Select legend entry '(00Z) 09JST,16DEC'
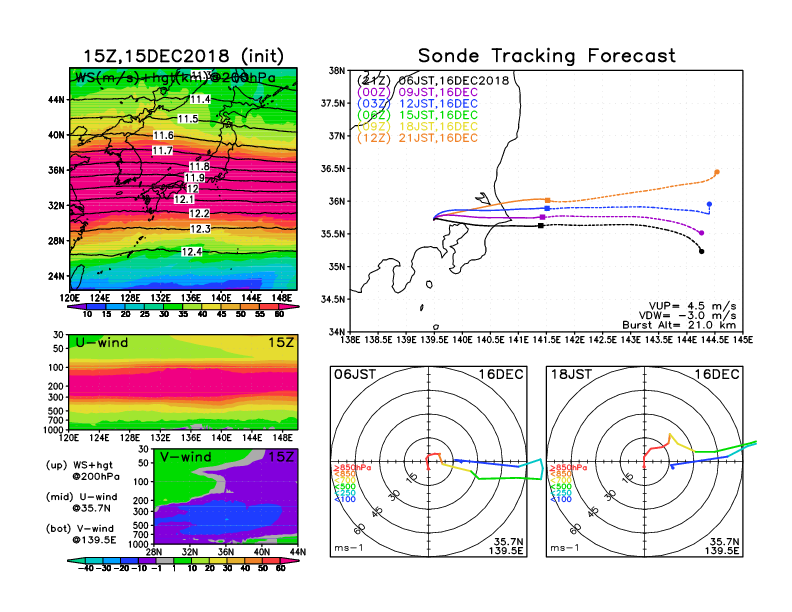 click(x=417, y=92)
